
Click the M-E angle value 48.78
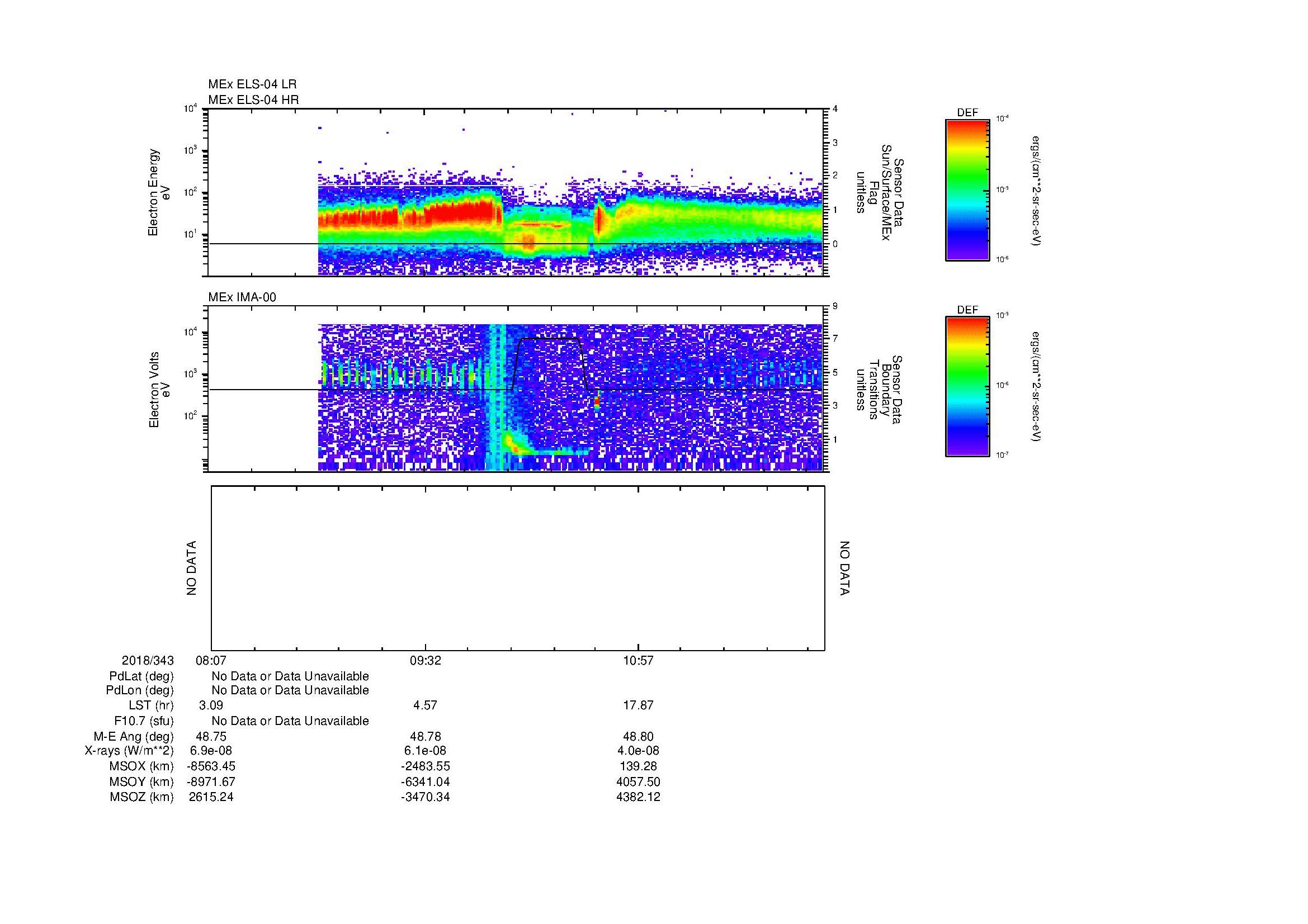pyautogui.click(x=425, y=737)
